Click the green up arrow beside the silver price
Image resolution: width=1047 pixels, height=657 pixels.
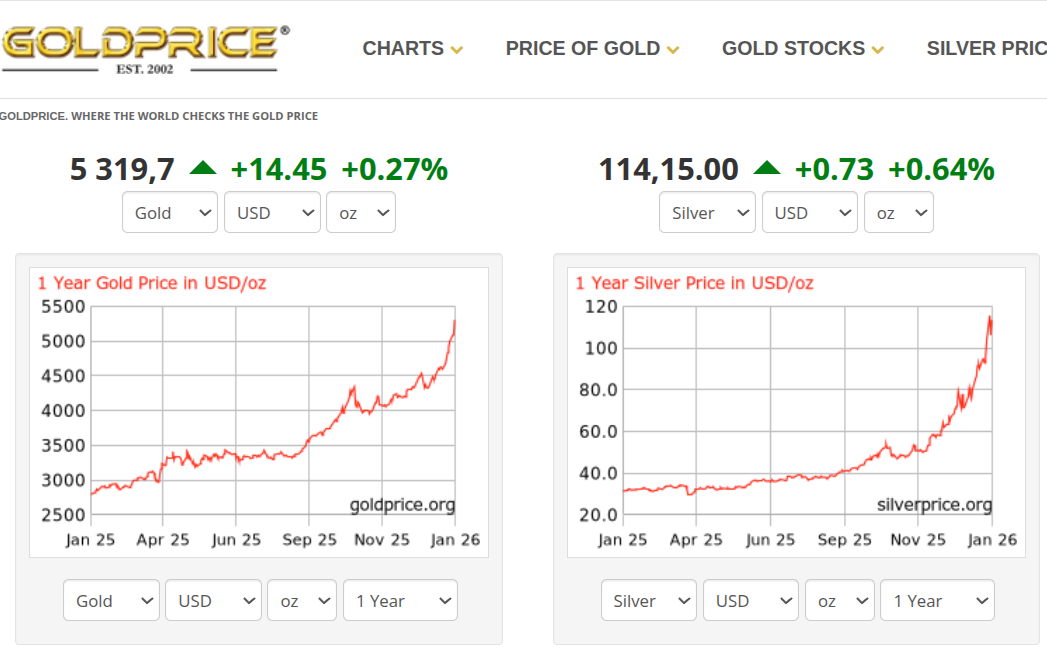767,168
